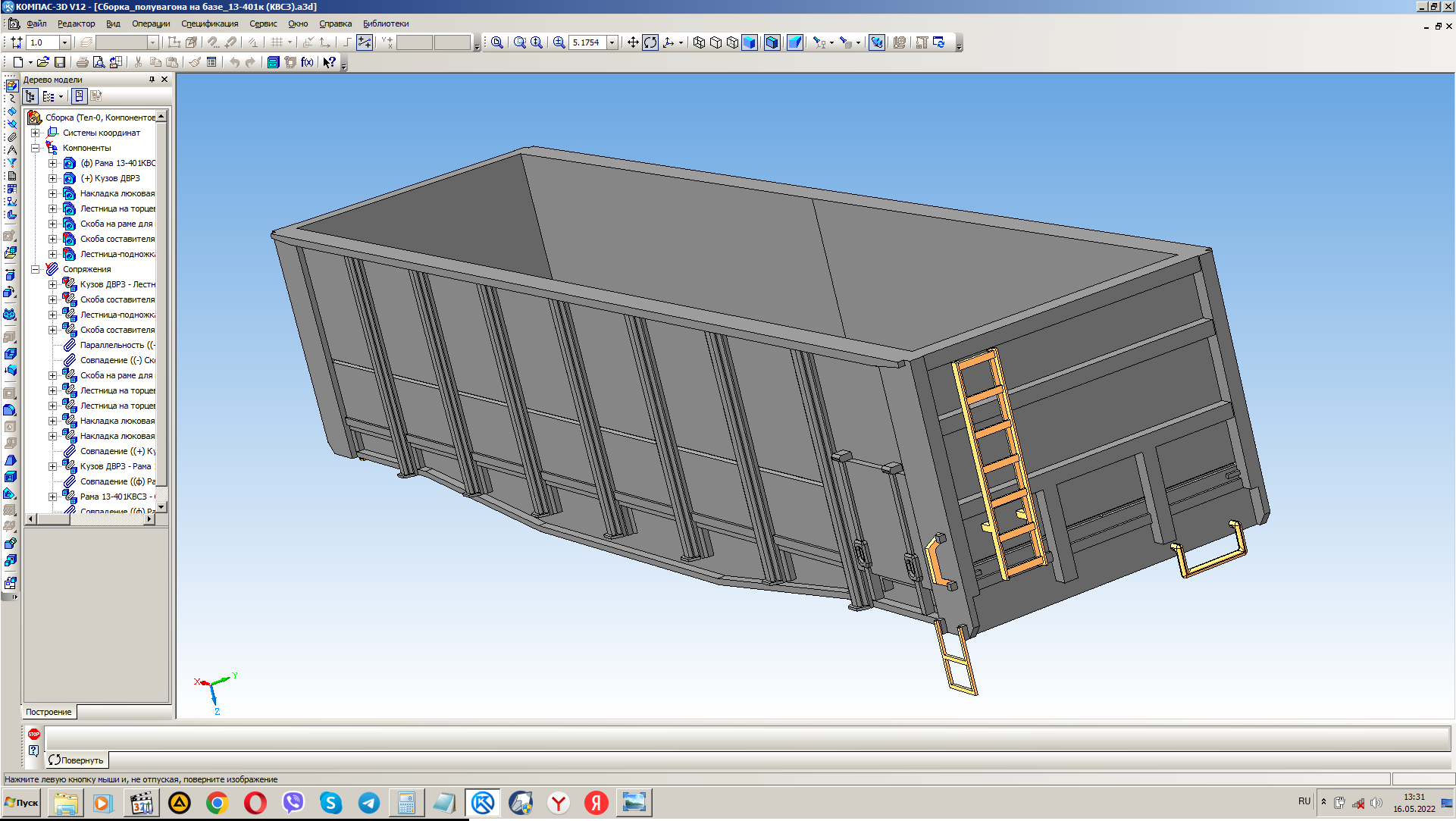Click the zoom to fit icon
Screen dimensions: 1456x821
pos(497,42)
